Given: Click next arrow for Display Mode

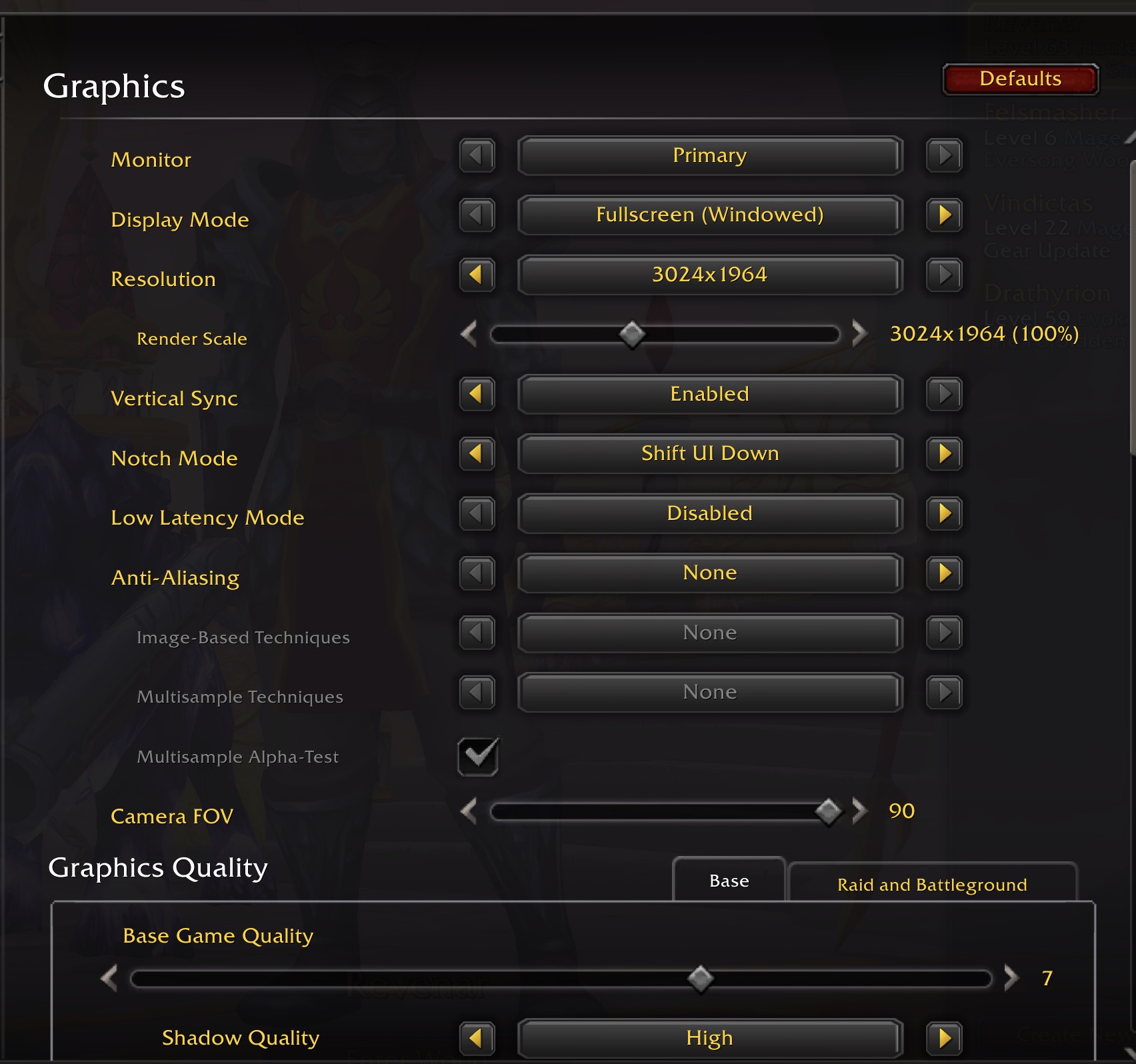Looking at the screenshot, I should click(944, 215).
